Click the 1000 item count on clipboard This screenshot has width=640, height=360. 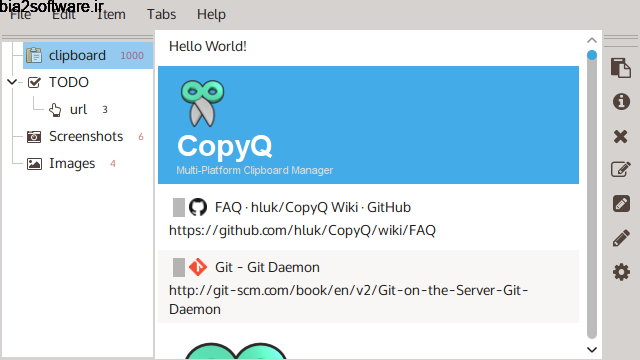[x=132, y=56]
